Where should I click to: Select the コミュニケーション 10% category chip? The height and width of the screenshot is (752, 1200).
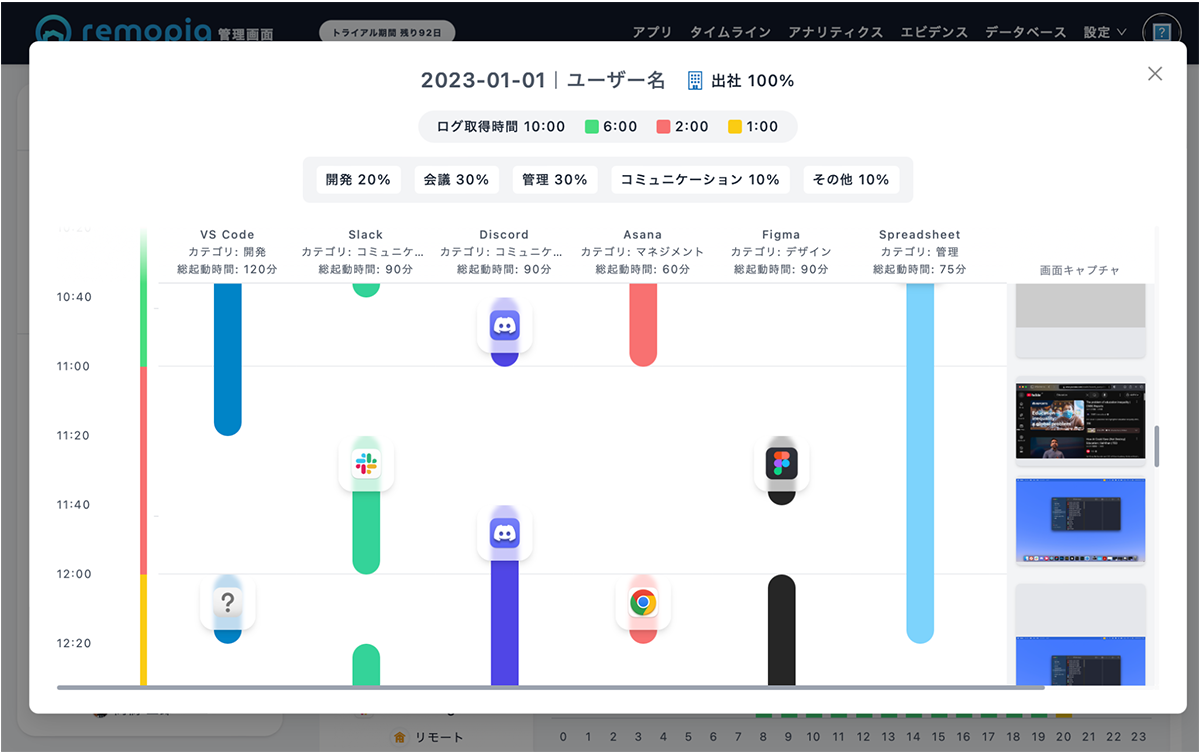coord(700,180)
